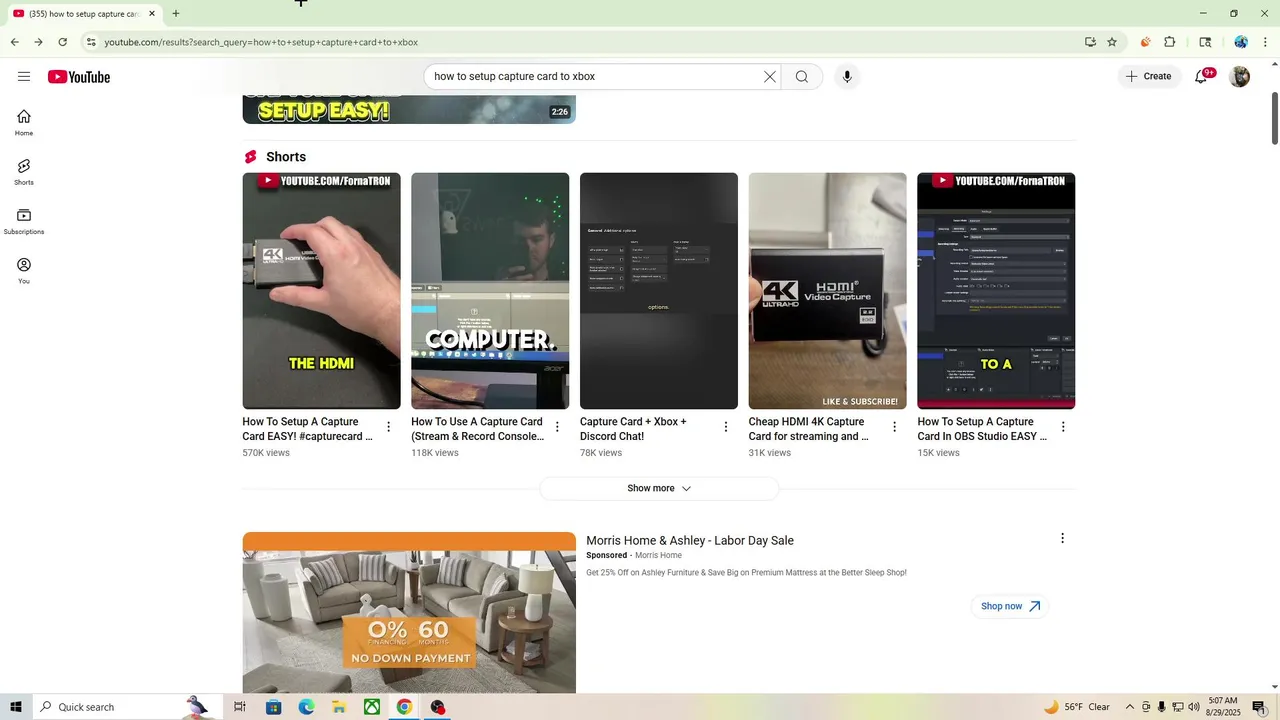Screen dimensions: 1280x720
Task: Click the '118K views' text
Action: pyautogui.click(x=435, y=453)
